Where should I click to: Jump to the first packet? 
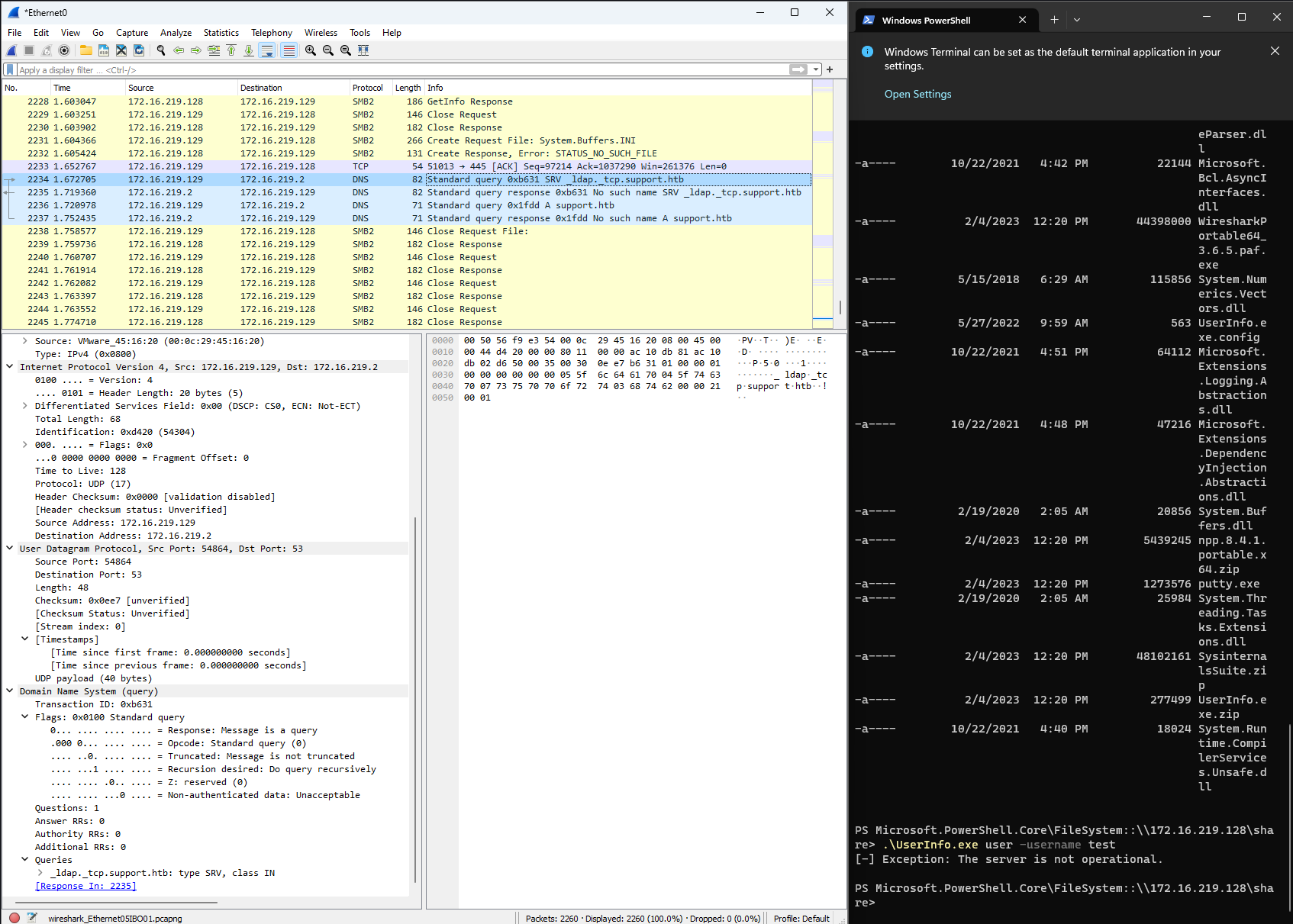pos(231,50)
